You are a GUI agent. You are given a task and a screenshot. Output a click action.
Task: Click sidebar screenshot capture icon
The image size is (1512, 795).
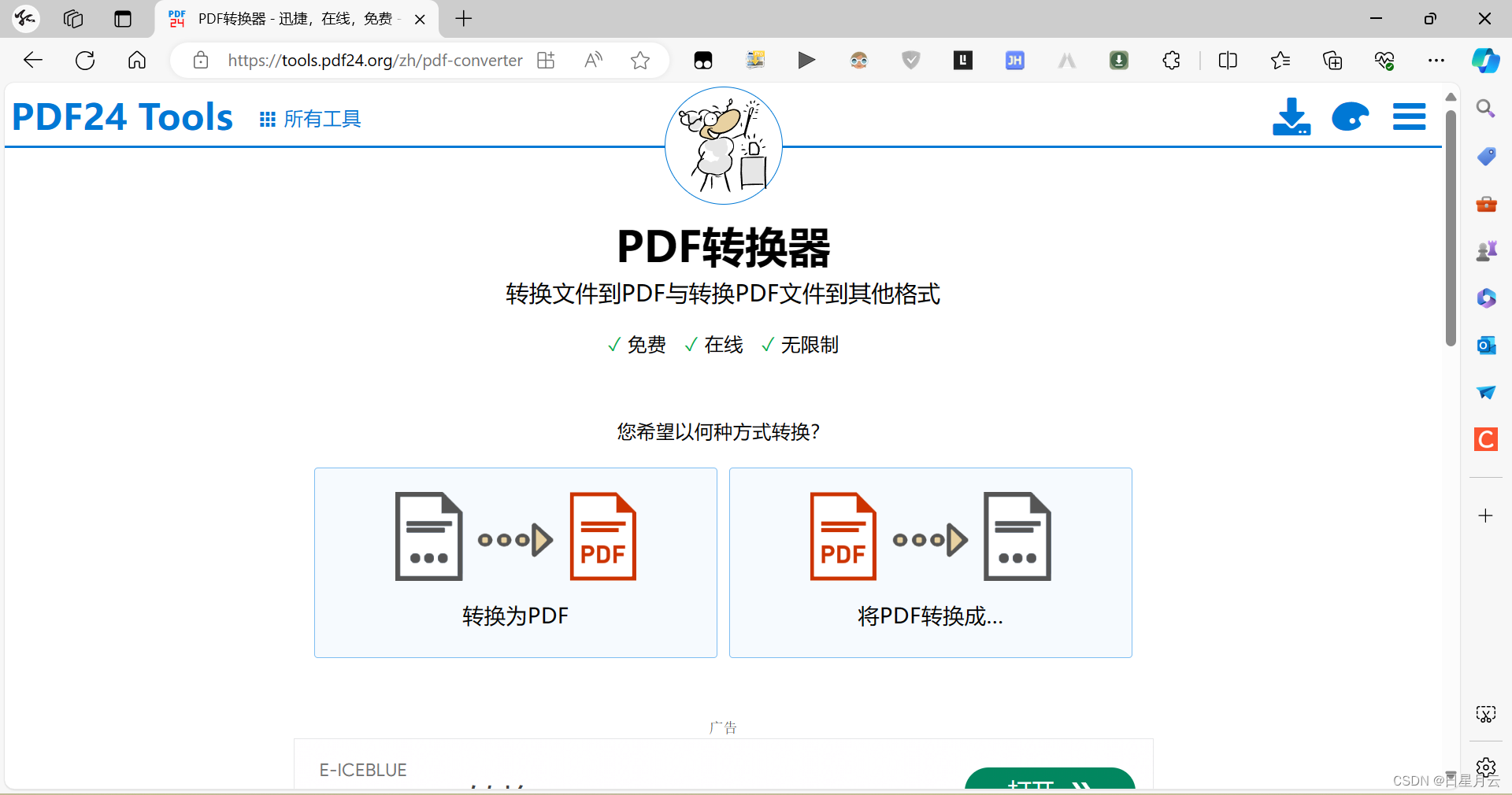coord(1486,715)
